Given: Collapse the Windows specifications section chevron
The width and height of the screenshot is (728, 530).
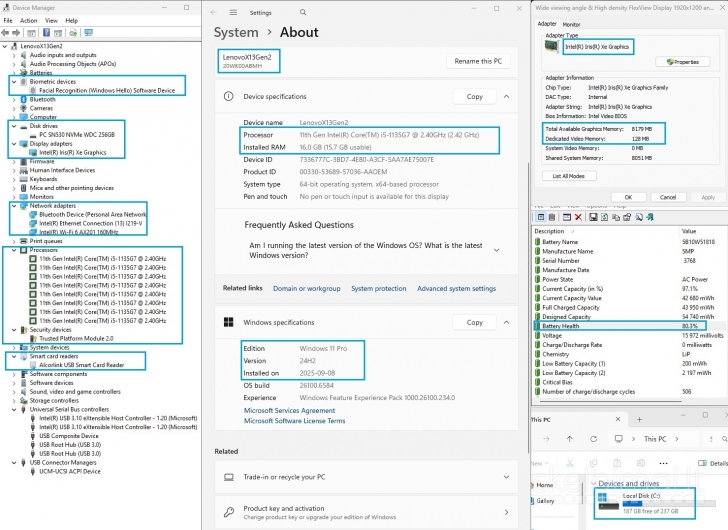Looking at the screenshot, I should tap(507, 322).
